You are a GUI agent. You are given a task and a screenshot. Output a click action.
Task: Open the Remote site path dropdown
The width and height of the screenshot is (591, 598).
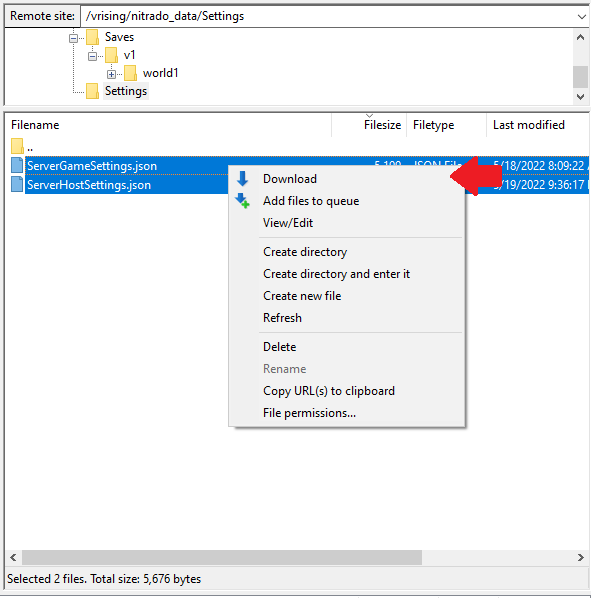point(581,16)
